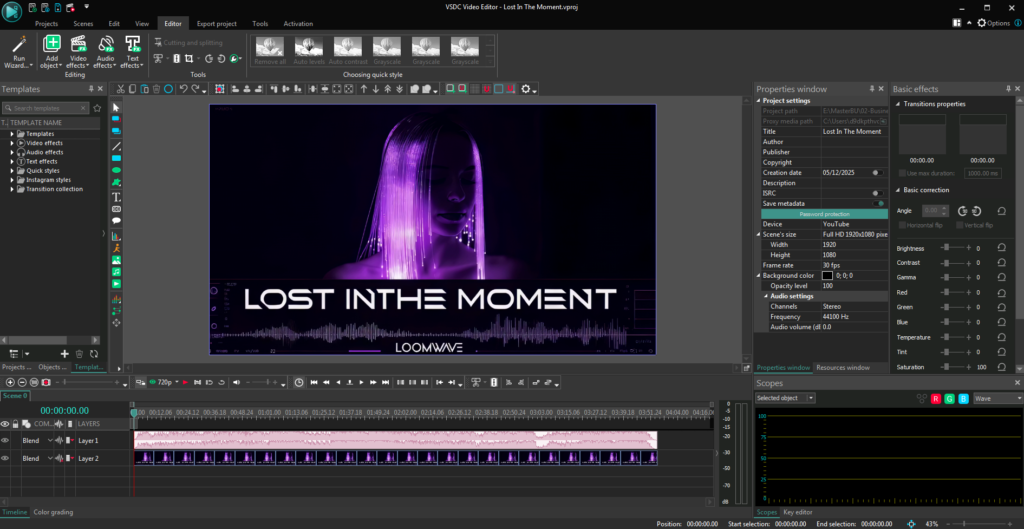The width and height of the screenshot is (1024, 529).
Task: Click the trash Delete icon in canvas toolbar
Action: 156,89
